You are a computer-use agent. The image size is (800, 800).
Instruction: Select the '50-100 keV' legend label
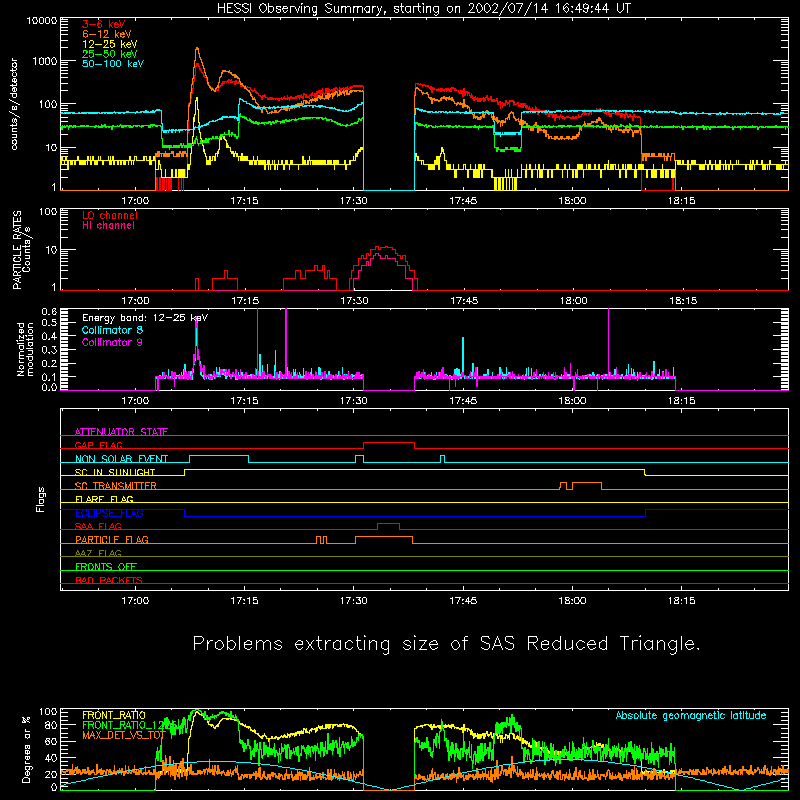tap(113, 64)
